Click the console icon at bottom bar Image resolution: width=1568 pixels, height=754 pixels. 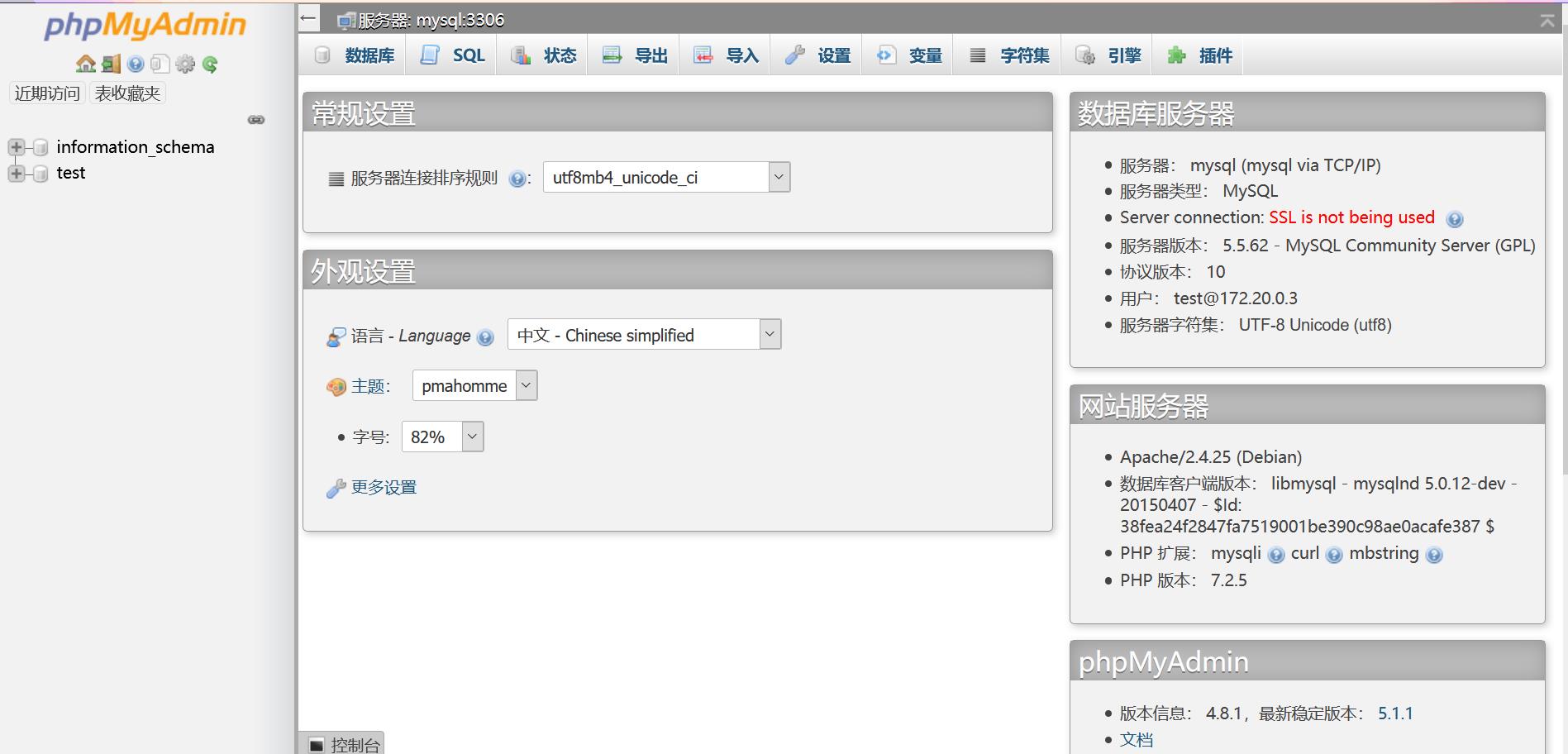(316, 745)
